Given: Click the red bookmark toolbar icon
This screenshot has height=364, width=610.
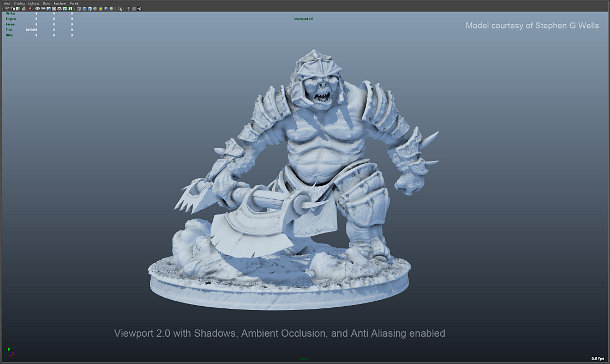Looking at the screenshot, I should 30,9.
